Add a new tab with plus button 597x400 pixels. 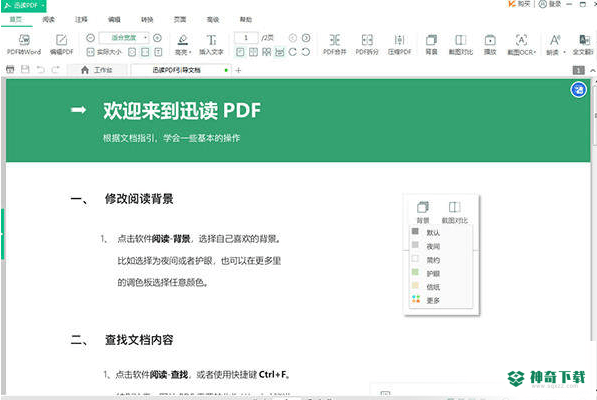pyautogui.click(x=238, y=70)
